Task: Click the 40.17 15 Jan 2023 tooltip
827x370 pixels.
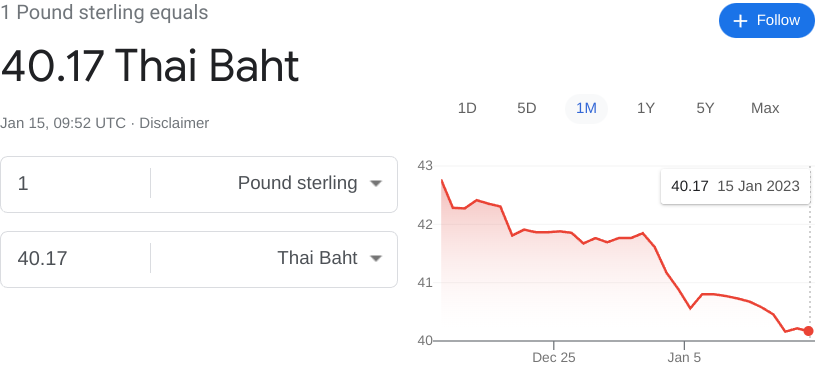Action: (735, 186)
